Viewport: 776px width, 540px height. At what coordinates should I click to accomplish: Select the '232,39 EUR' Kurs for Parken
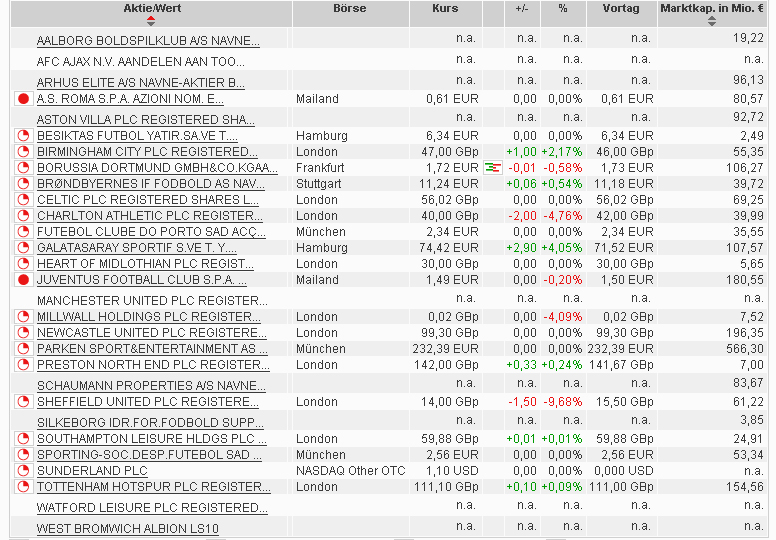tap(445, 348)
